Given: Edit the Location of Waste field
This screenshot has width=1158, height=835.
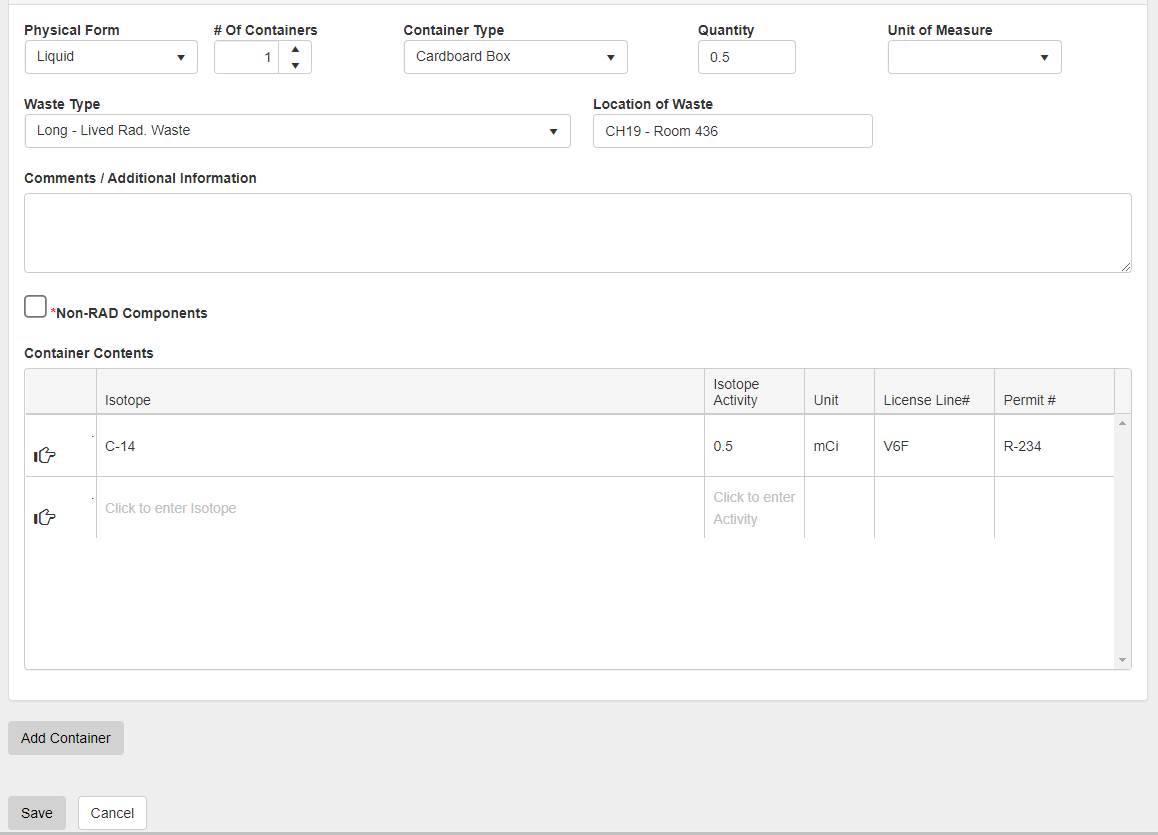Looking at the screenshot, I should pyautogui.click(x=732, y=131).
